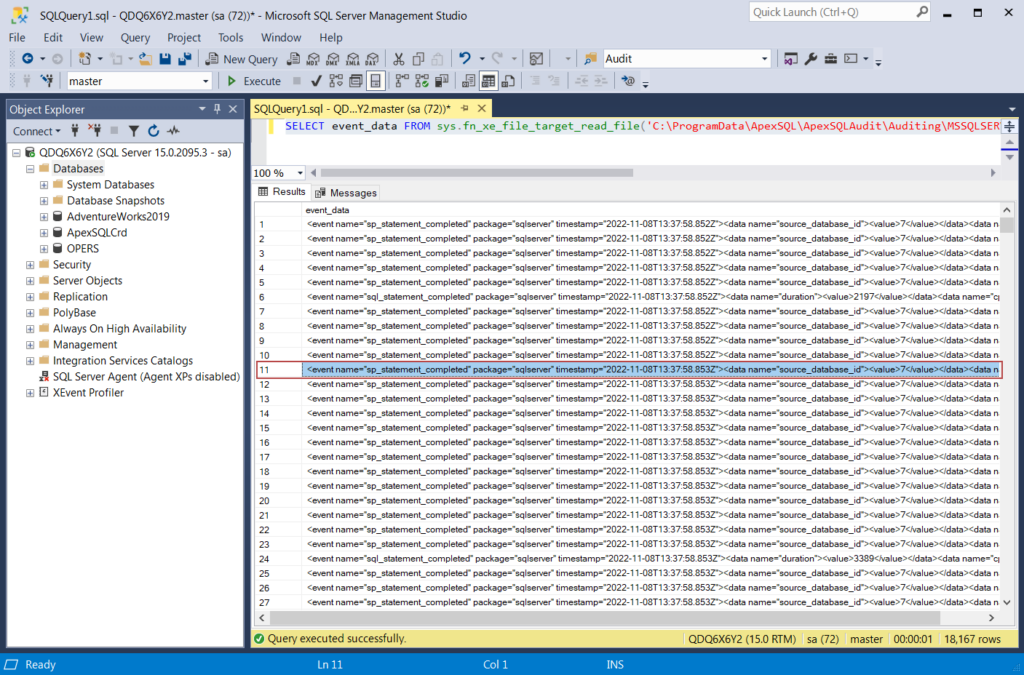Set zoom level in the 100% field
1024x675 pixels.
(x=273, y=172)
